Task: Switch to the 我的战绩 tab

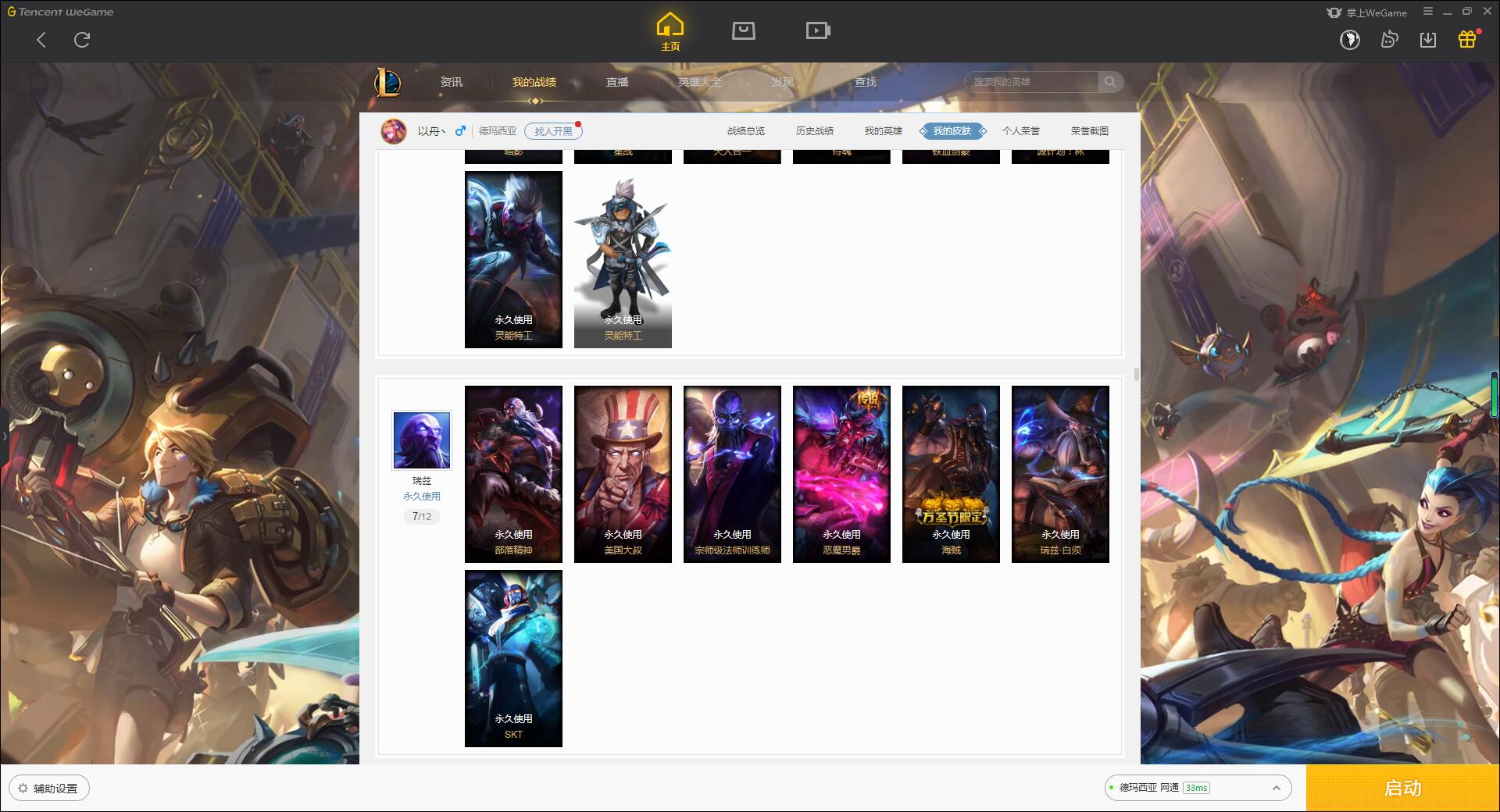Action: (534, 82)
